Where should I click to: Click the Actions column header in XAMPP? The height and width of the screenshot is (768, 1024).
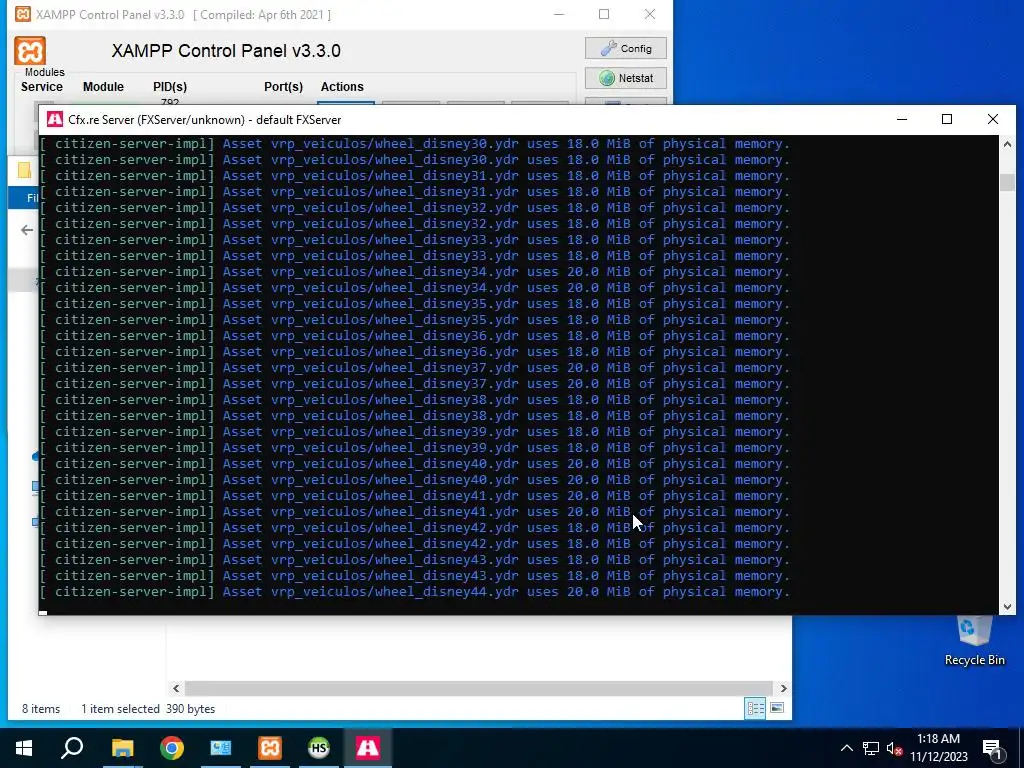coord(342,87)
